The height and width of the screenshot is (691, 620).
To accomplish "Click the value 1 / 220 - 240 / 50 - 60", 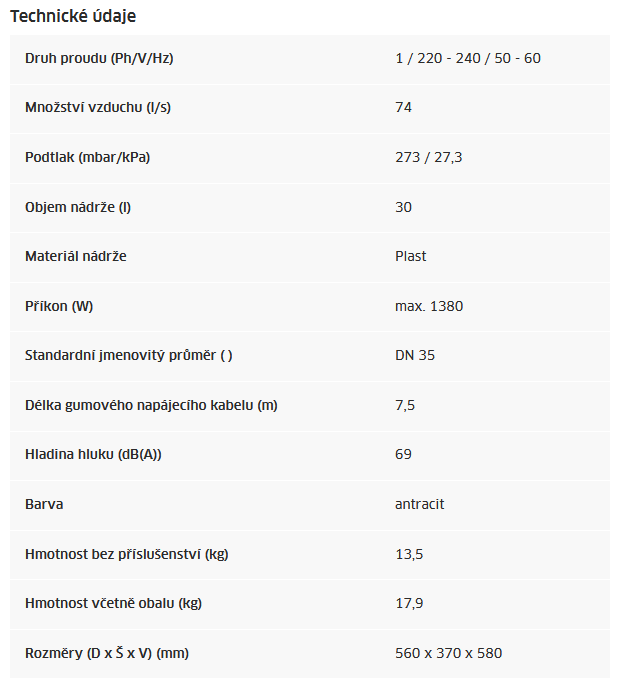I will pyautogui.click(x=468, y=58).
